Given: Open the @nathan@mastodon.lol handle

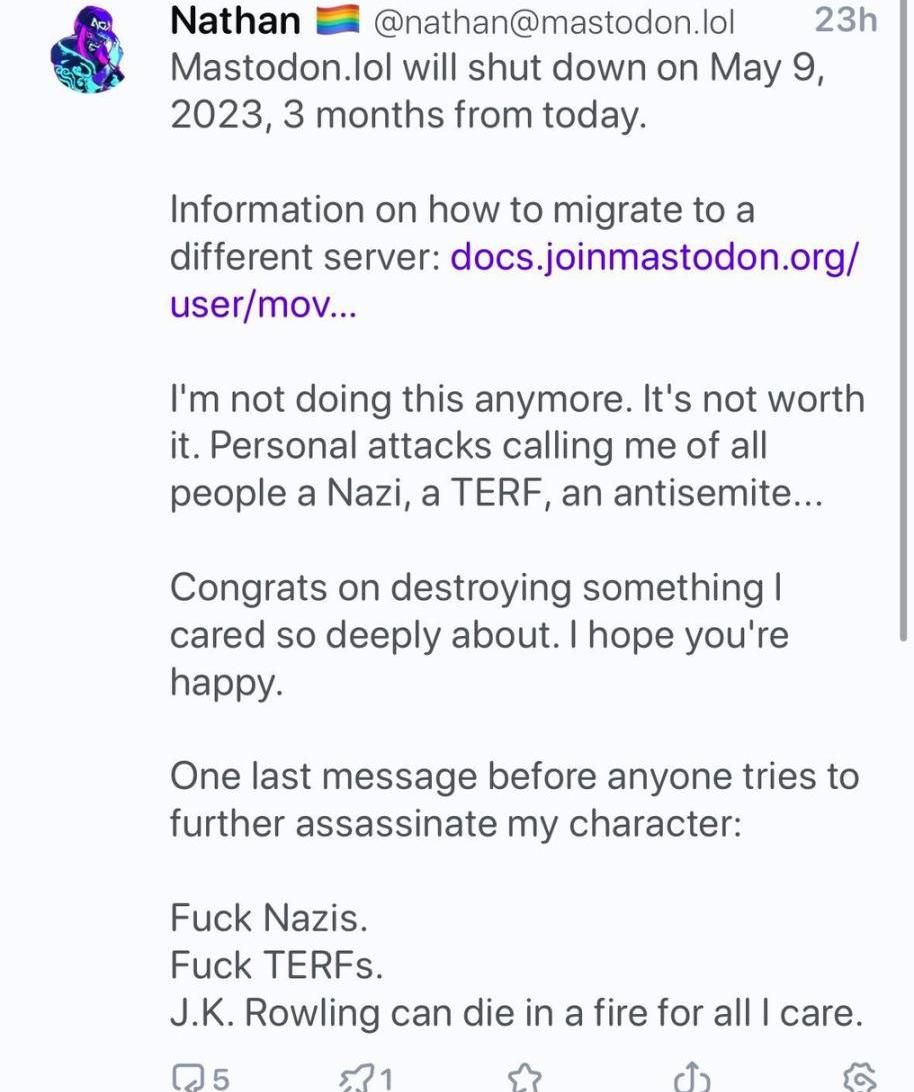Looking at the screenshot, I should 553,22.
